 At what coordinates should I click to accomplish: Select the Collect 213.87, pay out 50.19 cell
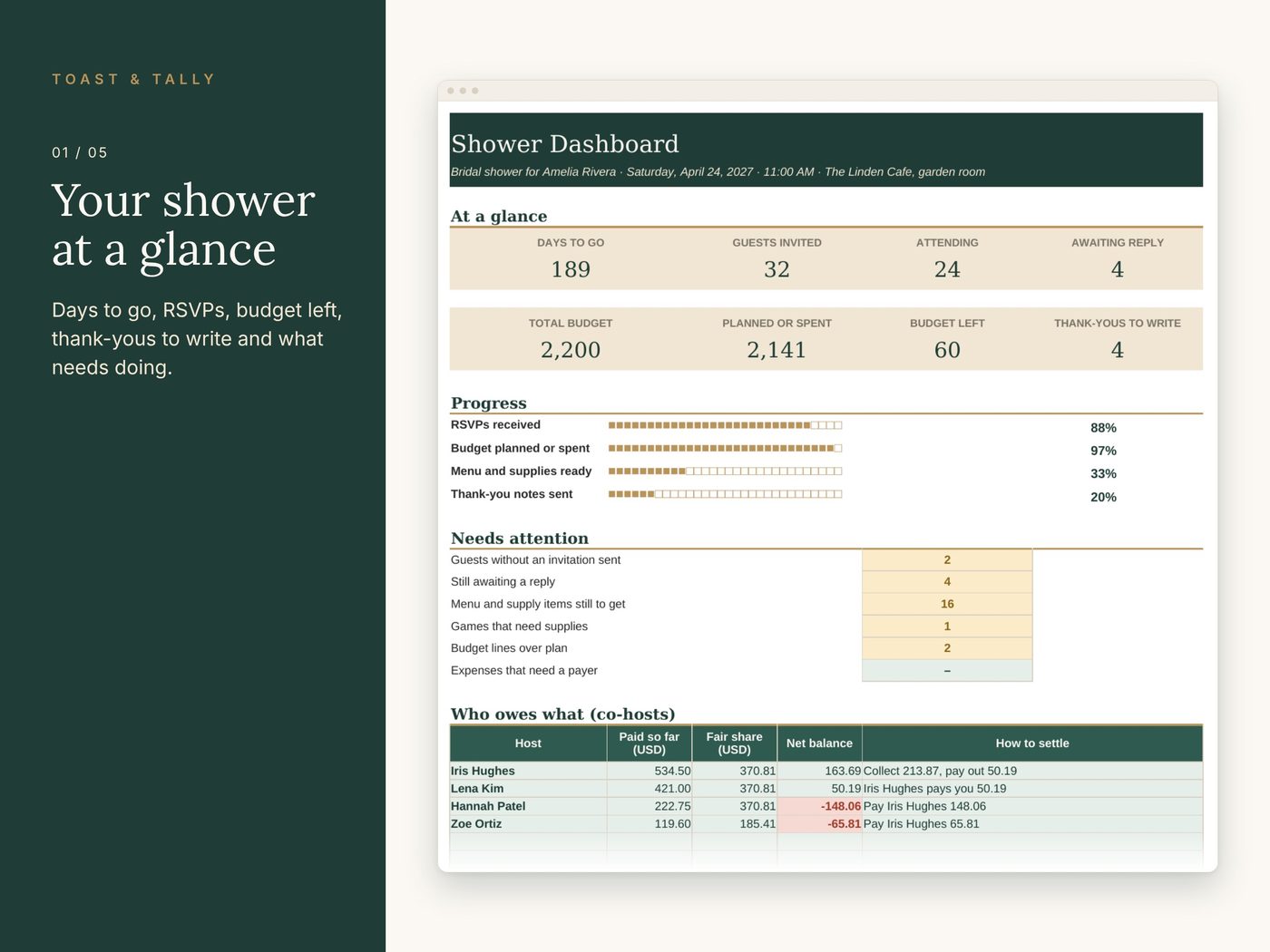coord(1032,771)
